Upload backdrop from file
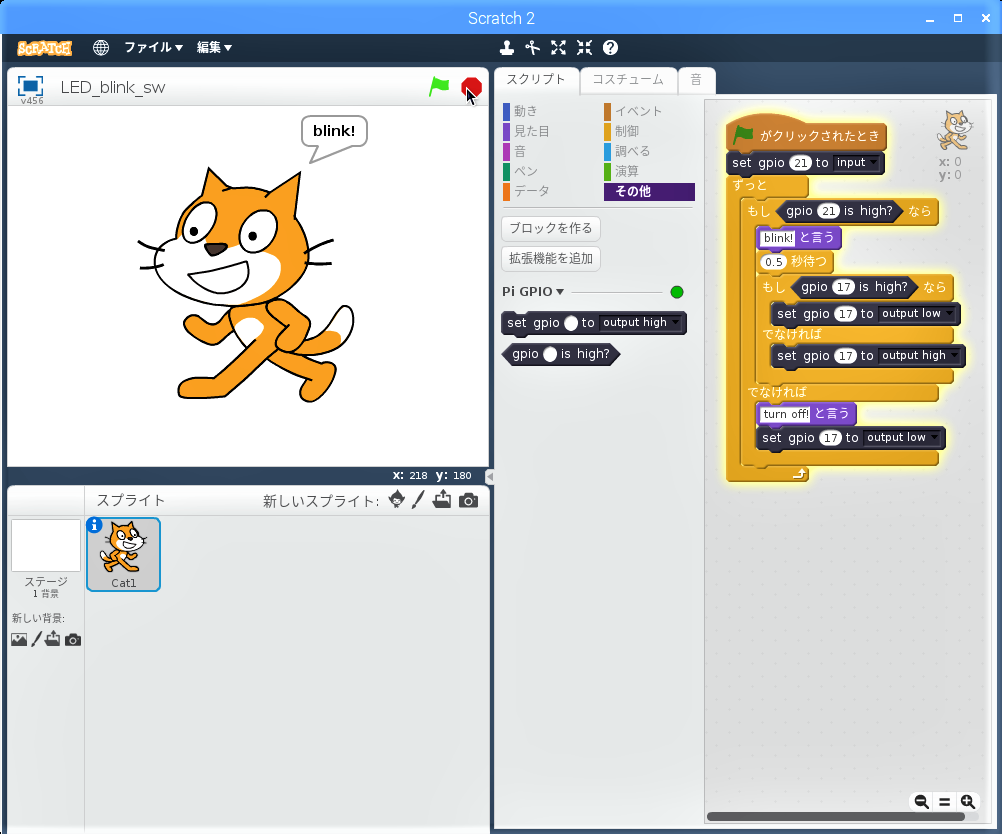 52,638
